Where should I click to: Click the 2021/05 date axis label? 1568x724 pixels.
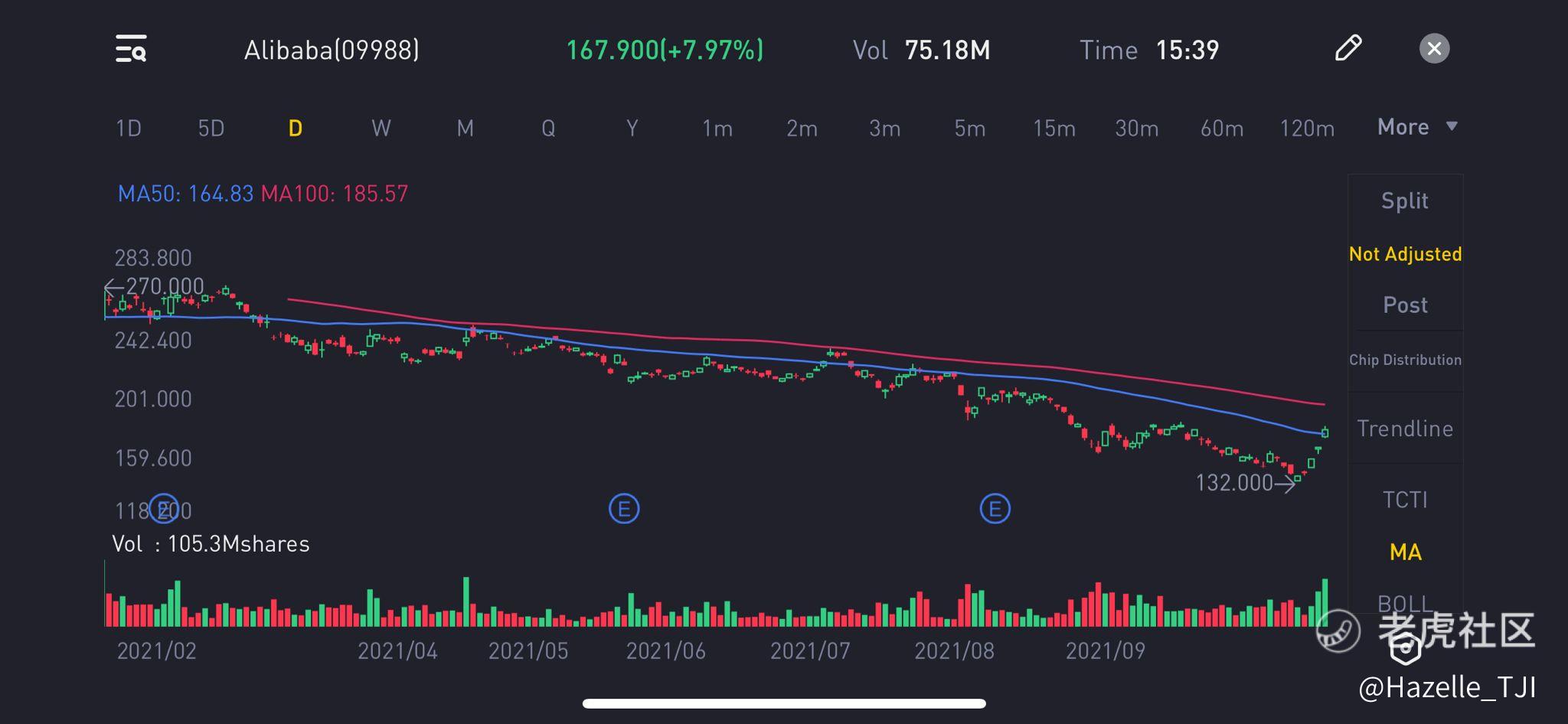point(528,651)
